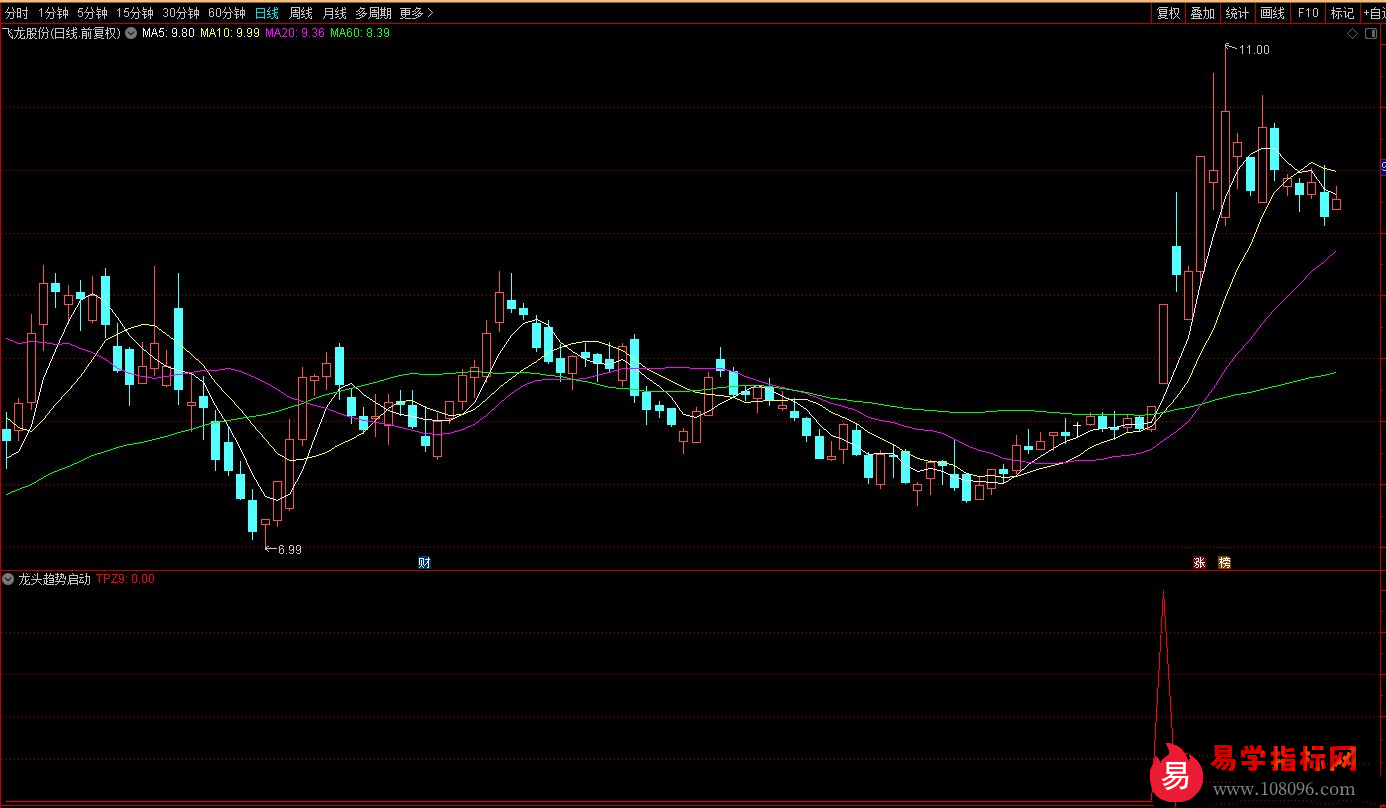Open the 统计 statistics tool
The width and height of the screenshot is (1386, 808).
[x=1237, y=13]
